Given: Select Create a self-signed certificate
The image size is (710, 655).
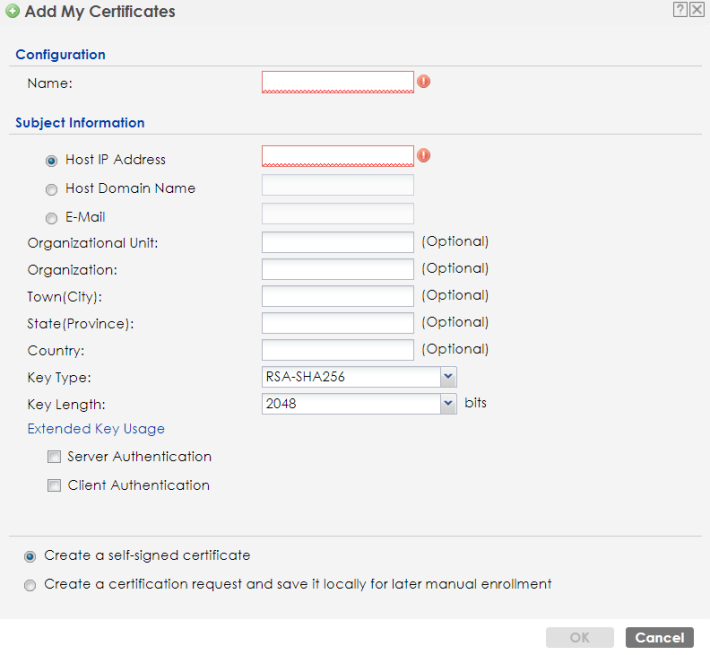Looking at the screenshot, I should click(x=30, y=556).
